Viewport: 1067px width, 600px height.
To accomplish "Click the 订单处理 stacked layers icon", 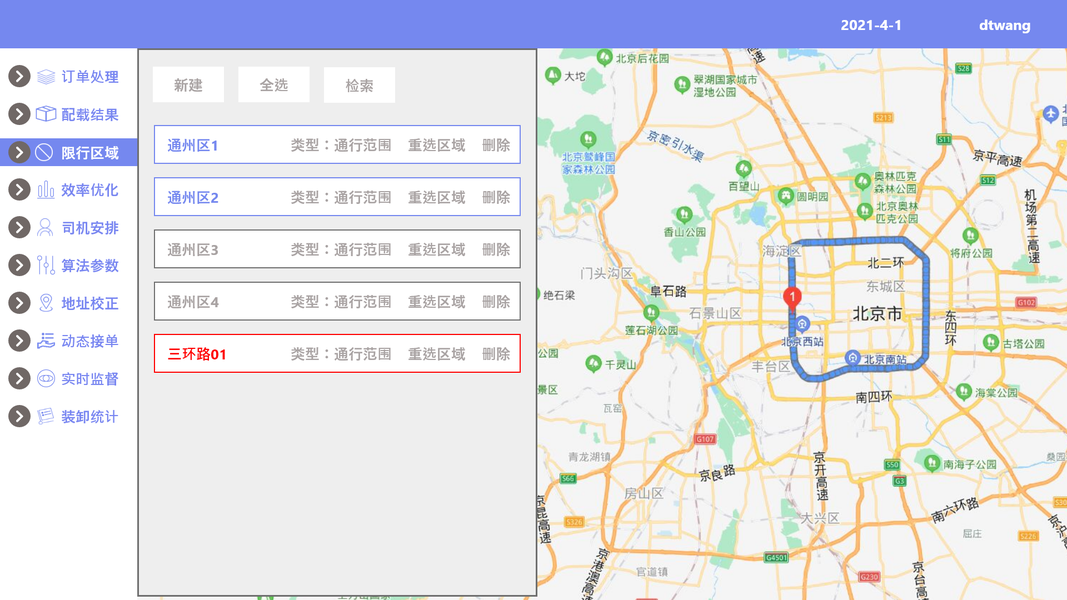I will 46,76.
